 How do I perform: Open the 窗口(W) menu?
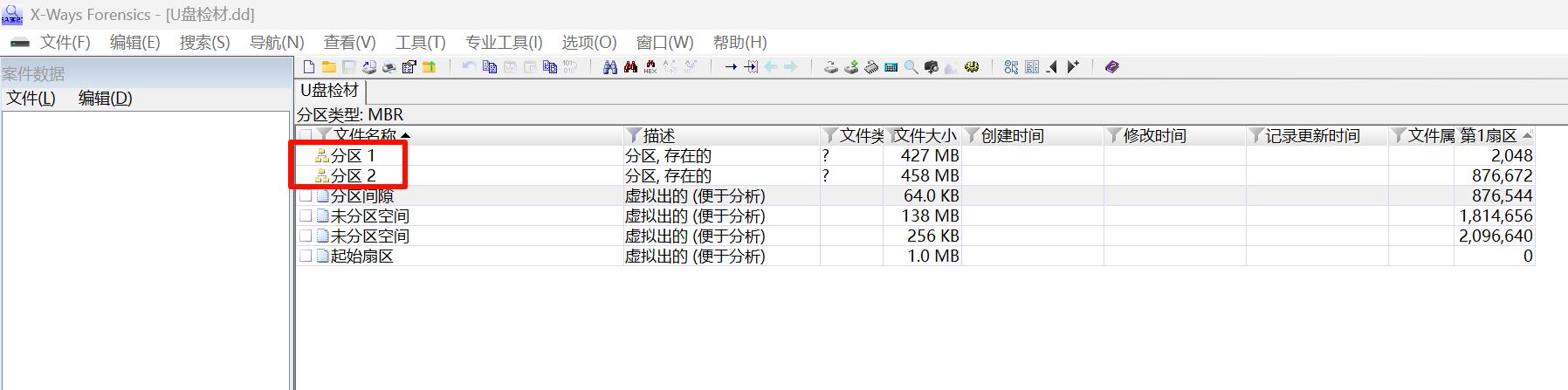coord(665,42)
